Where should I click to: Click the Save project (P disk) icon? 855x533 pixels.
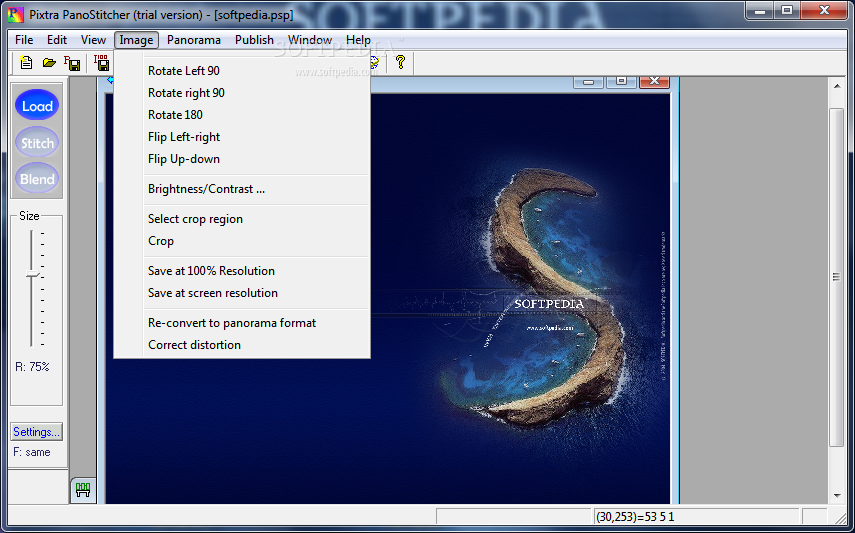click(x=73, y=63)
